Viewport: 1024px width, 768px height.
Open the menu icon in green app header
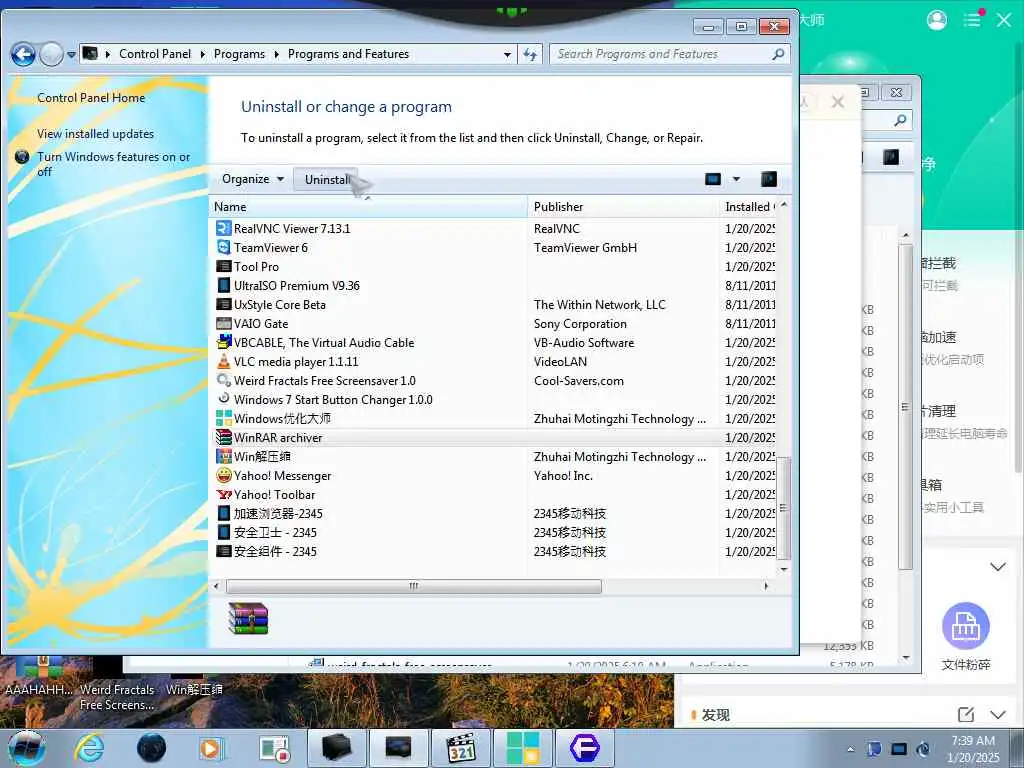click(x=972, y=20)
